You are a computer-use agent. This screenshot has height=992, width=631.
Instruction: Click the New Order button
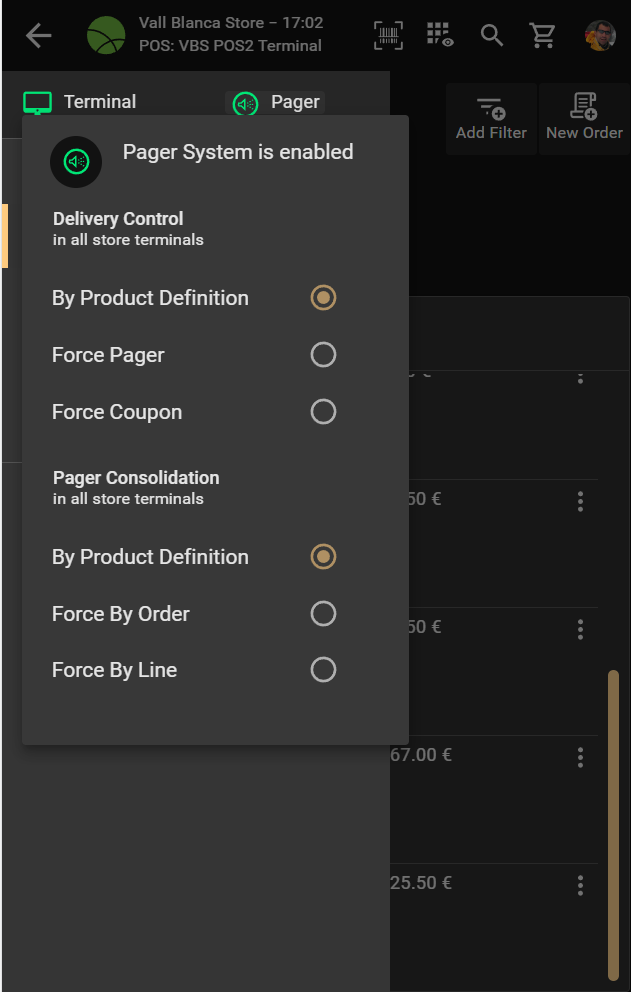pyautogui.click(x=584, y=118)
